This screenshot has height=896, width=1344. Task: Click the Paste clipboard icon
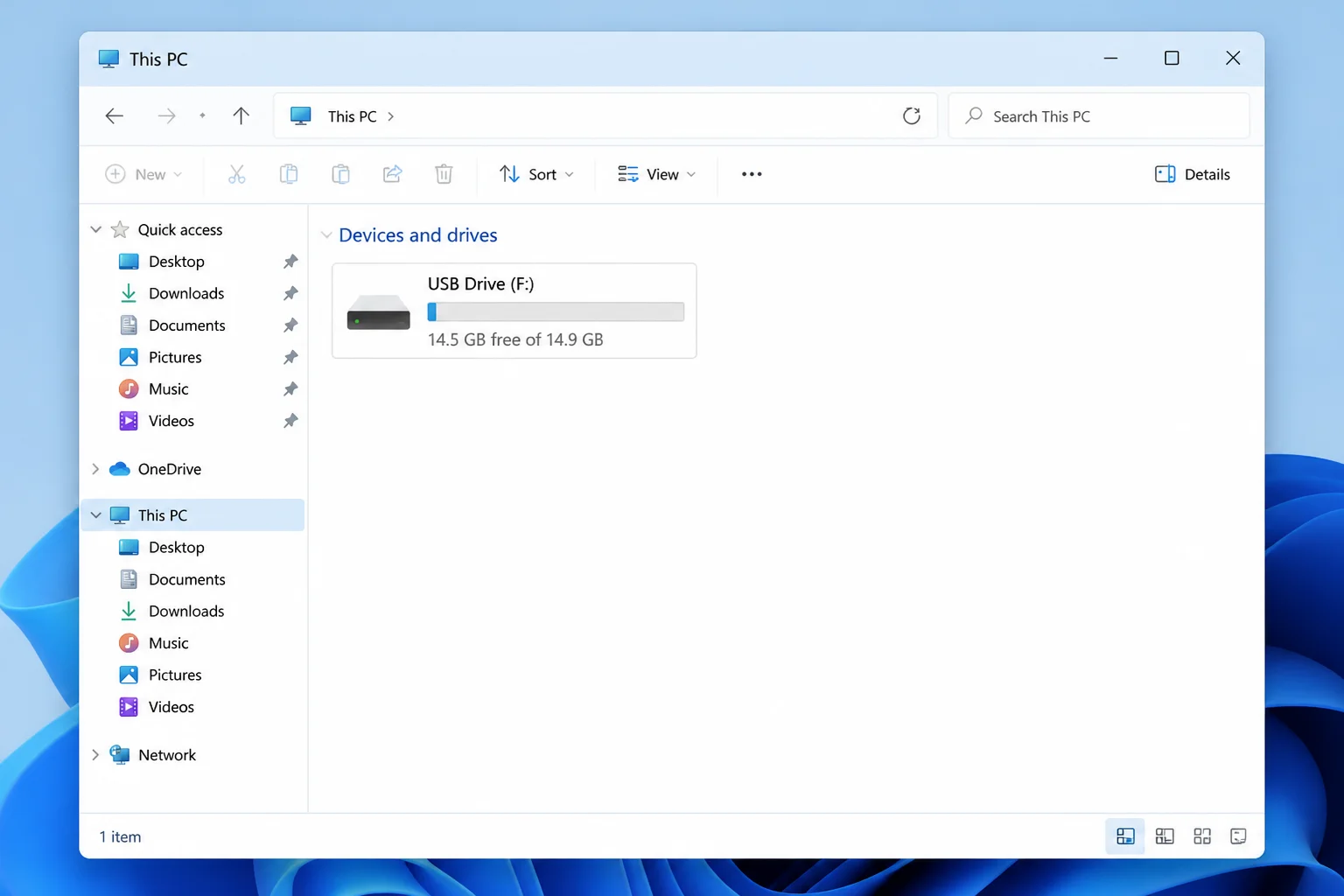340,174
